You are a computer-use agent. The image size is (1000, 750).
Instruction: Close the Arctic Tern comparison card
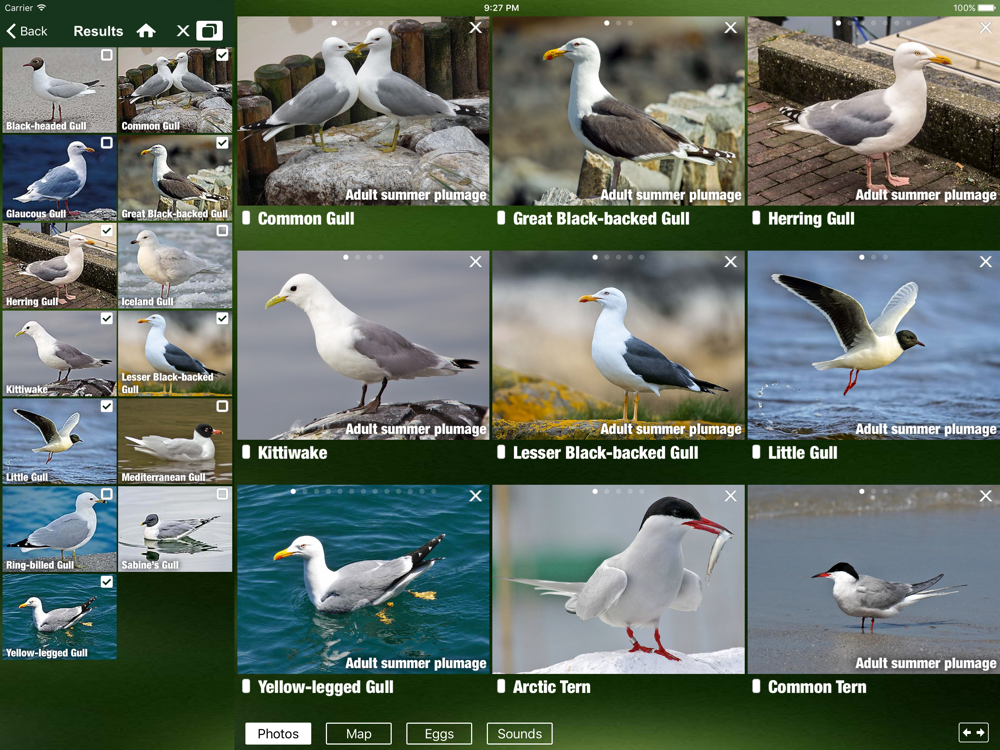point(731,496)
